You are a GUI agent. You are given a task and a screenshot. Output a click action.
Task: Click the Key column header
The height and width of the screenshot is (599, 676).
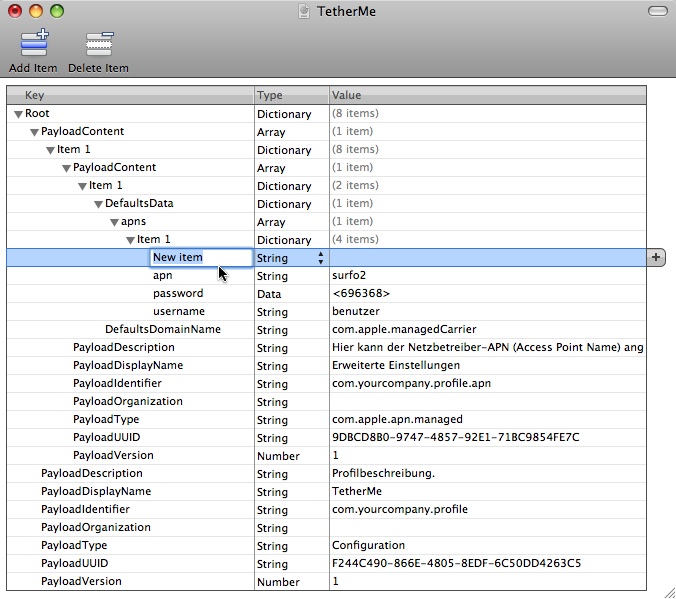click(x=130, y=95)
